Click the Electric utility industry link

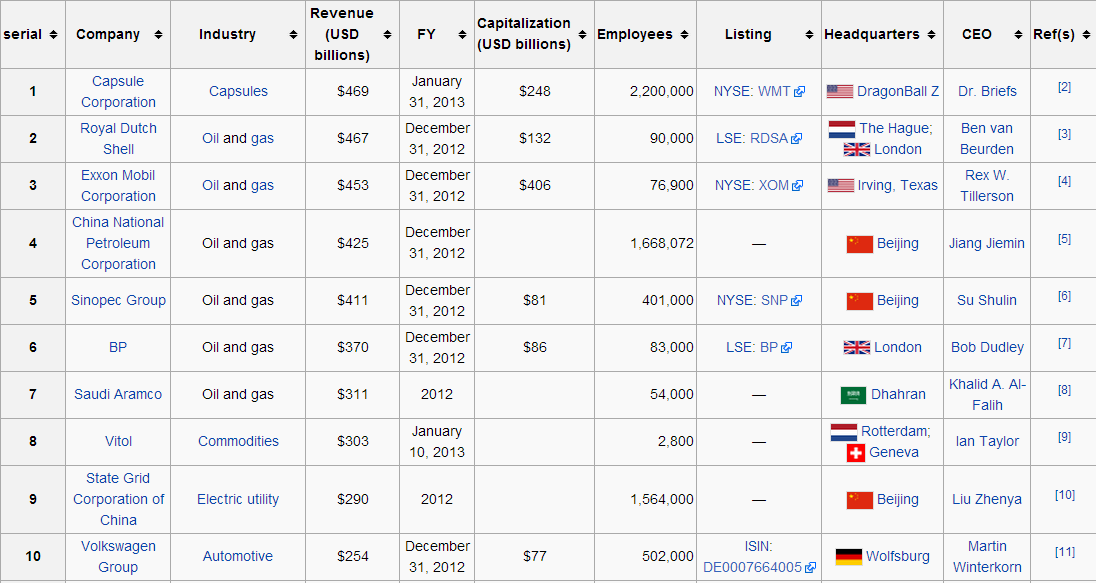coord(238,499)
